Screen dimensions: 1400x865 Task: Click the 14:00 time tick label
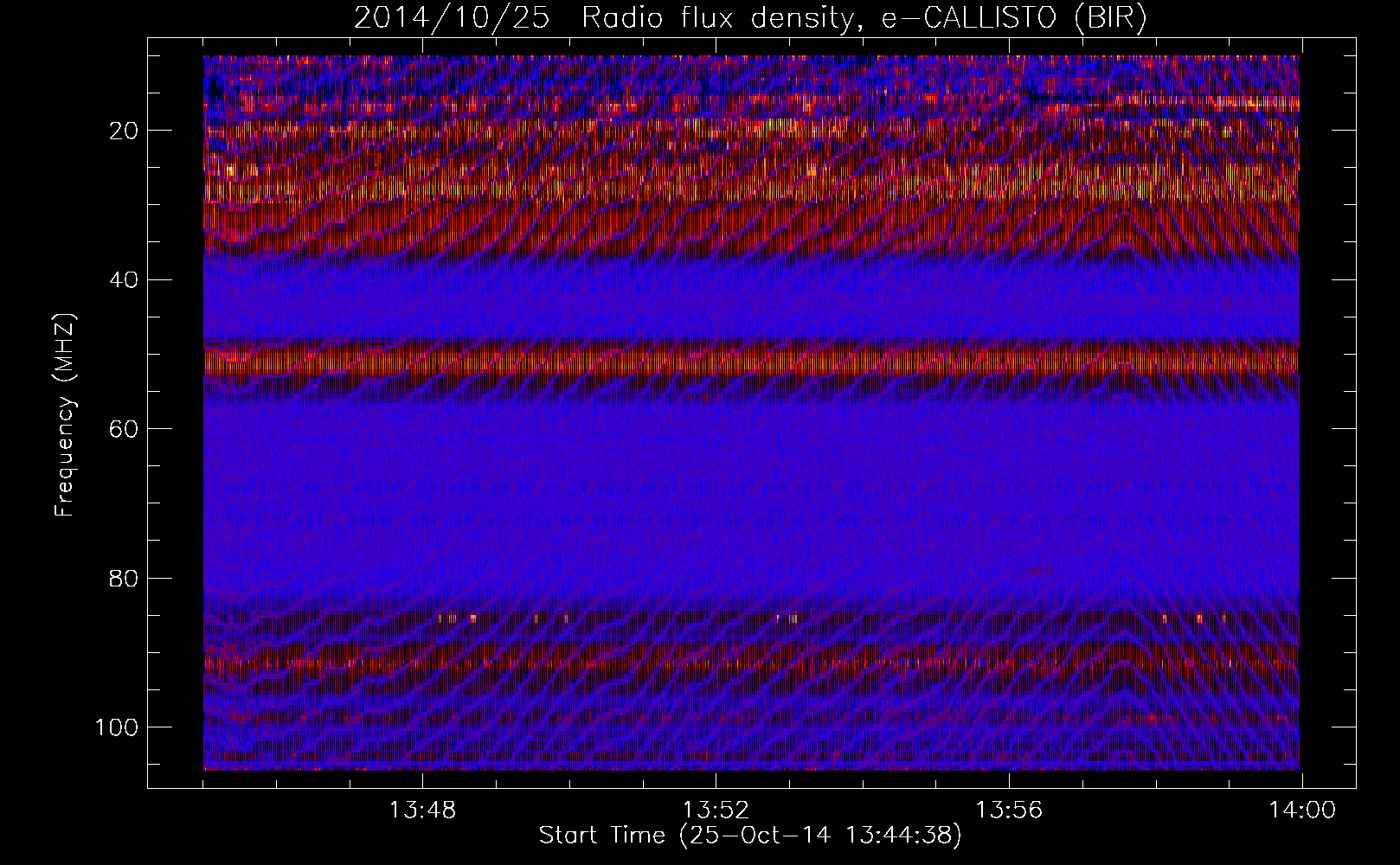click(1302, 811)
